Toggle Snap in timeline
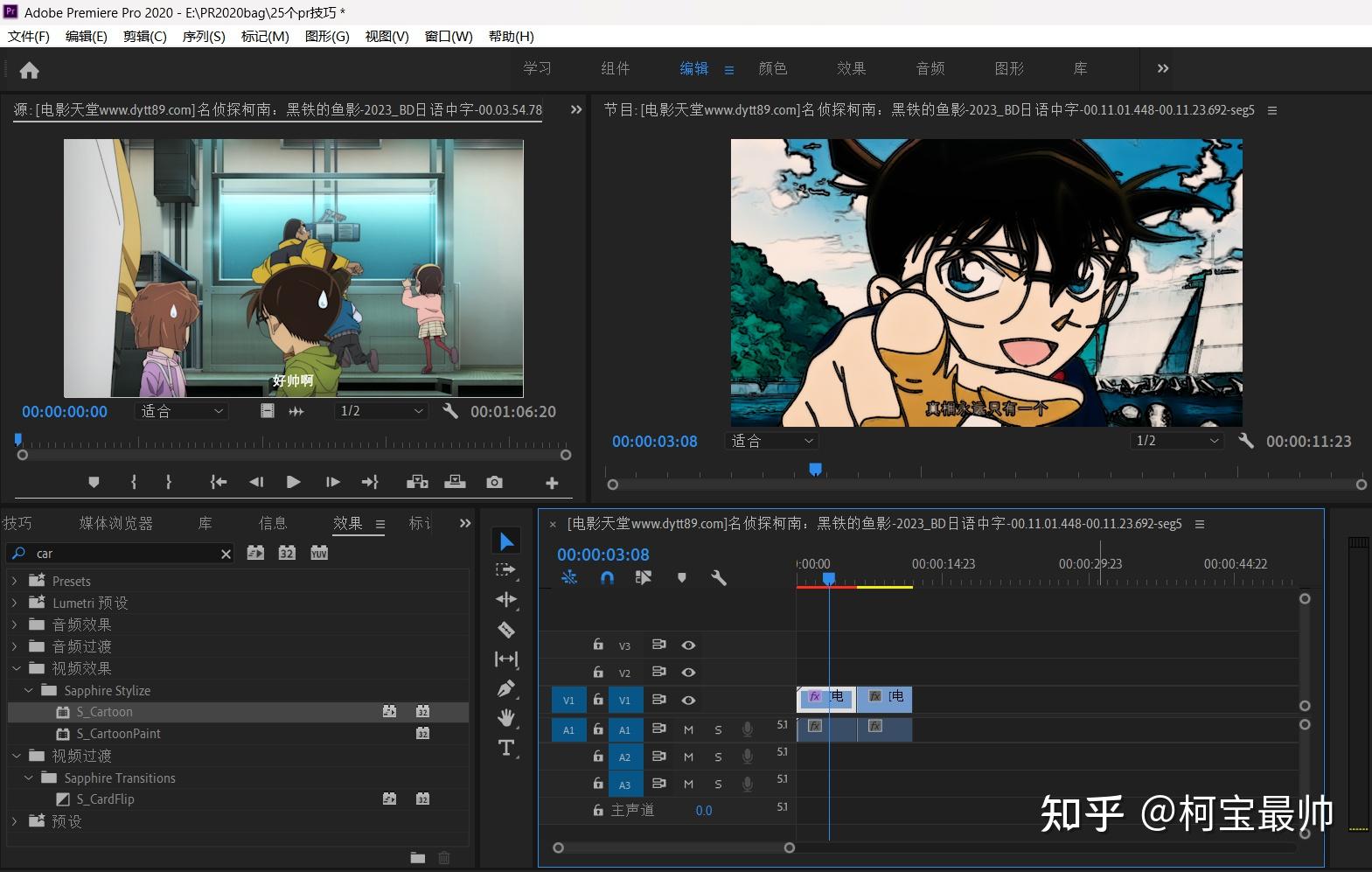 (x=607, y=577)
